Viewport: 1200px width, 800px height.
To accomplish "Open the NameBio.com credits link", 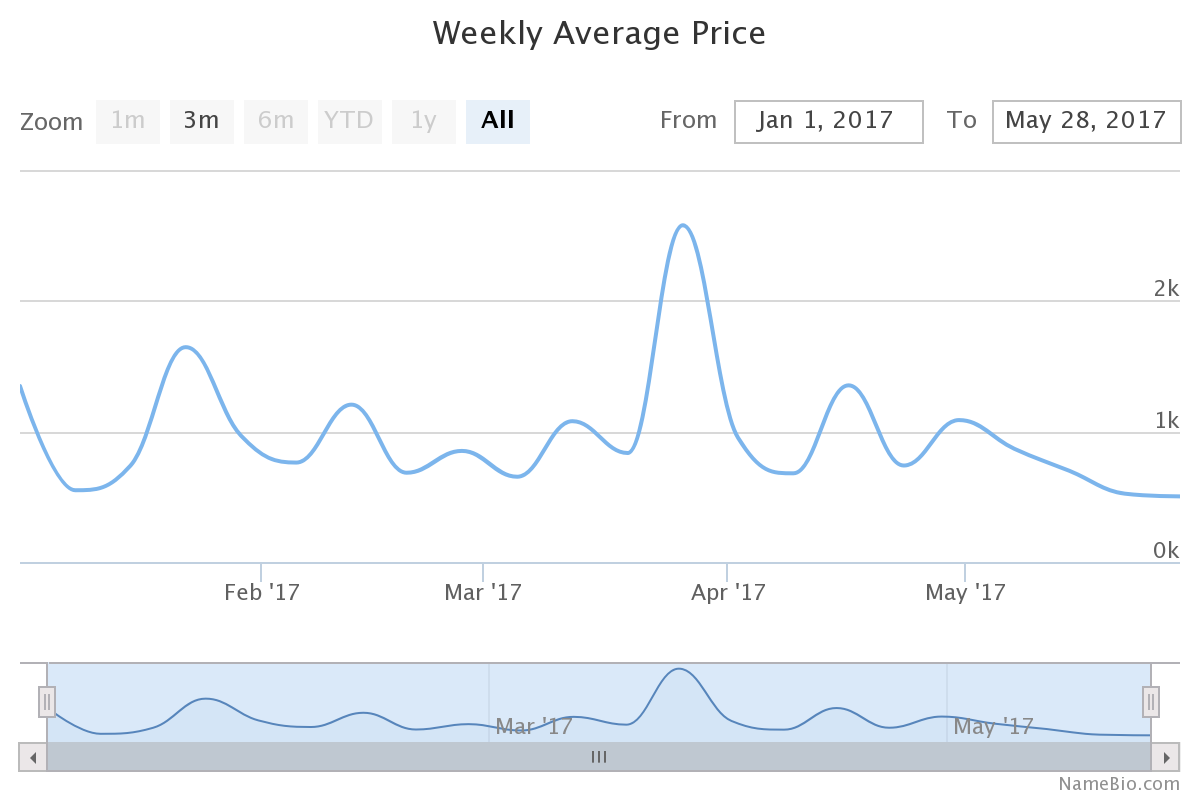I will [x=1119, y=783].
